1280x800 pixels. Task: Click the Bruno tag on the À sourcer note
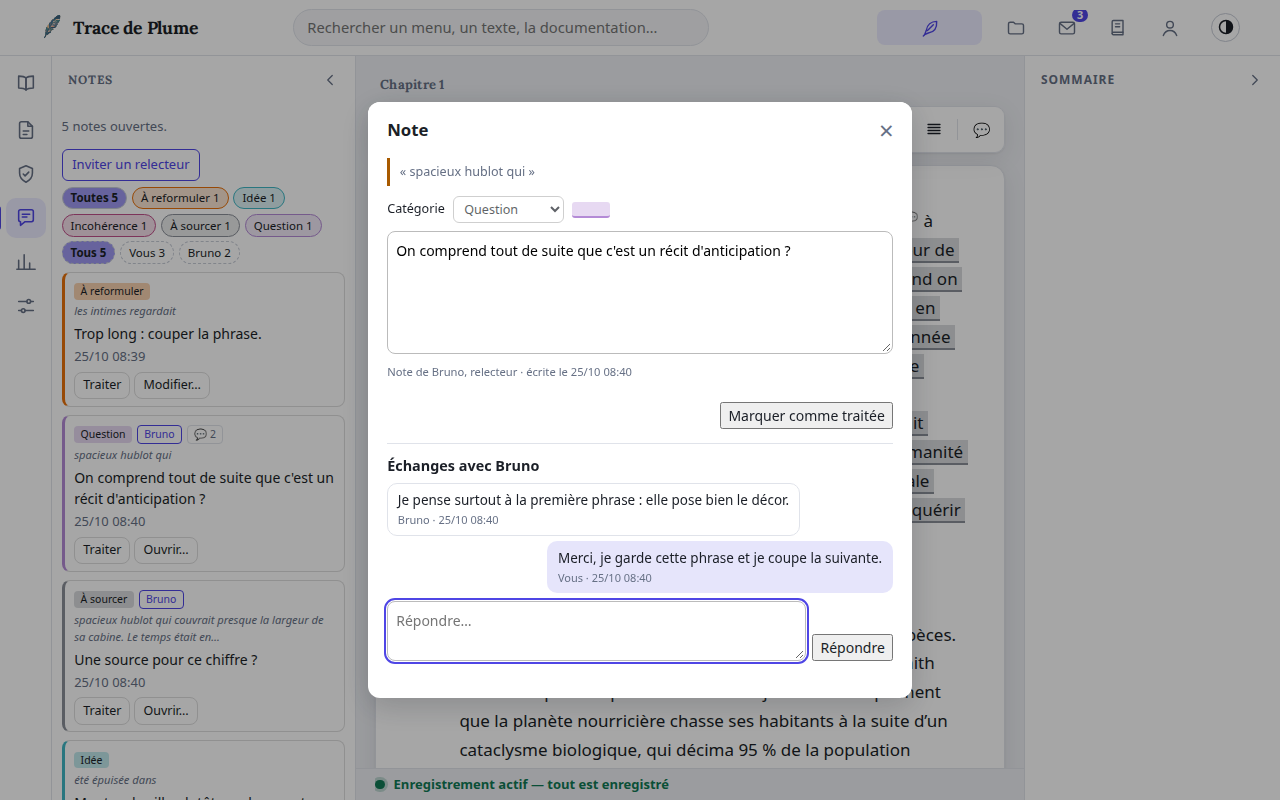pos(161,599)
